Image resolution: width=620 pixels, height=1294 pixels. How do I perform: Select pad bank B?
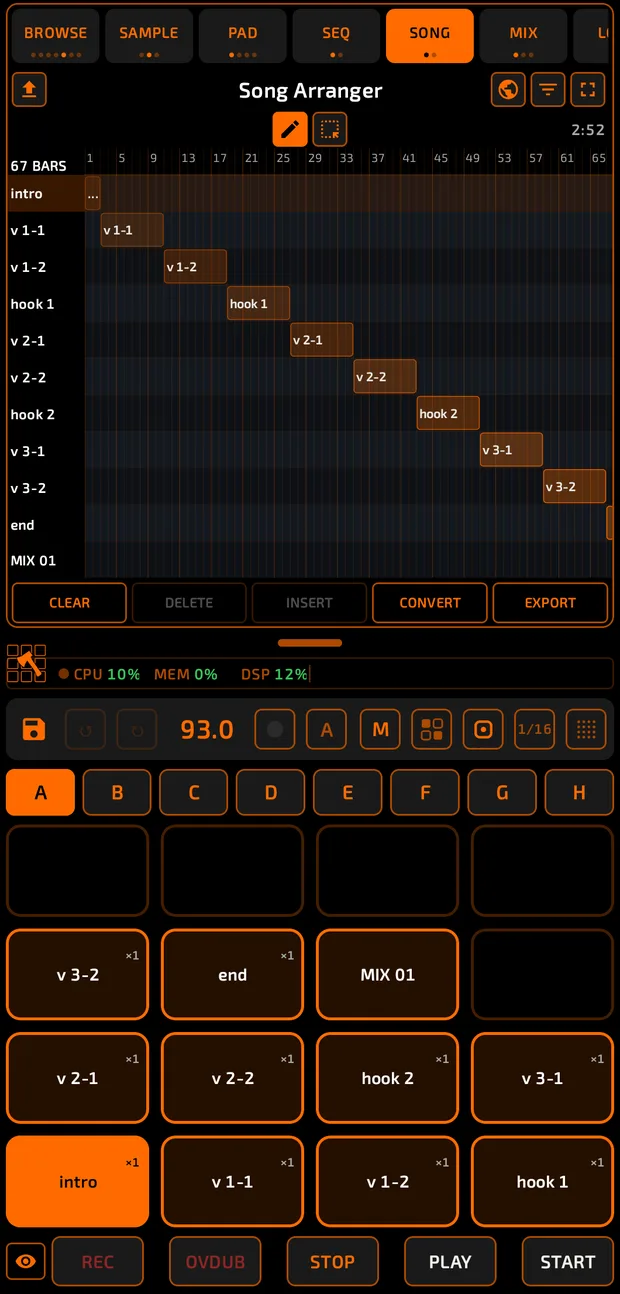point(117,793)
